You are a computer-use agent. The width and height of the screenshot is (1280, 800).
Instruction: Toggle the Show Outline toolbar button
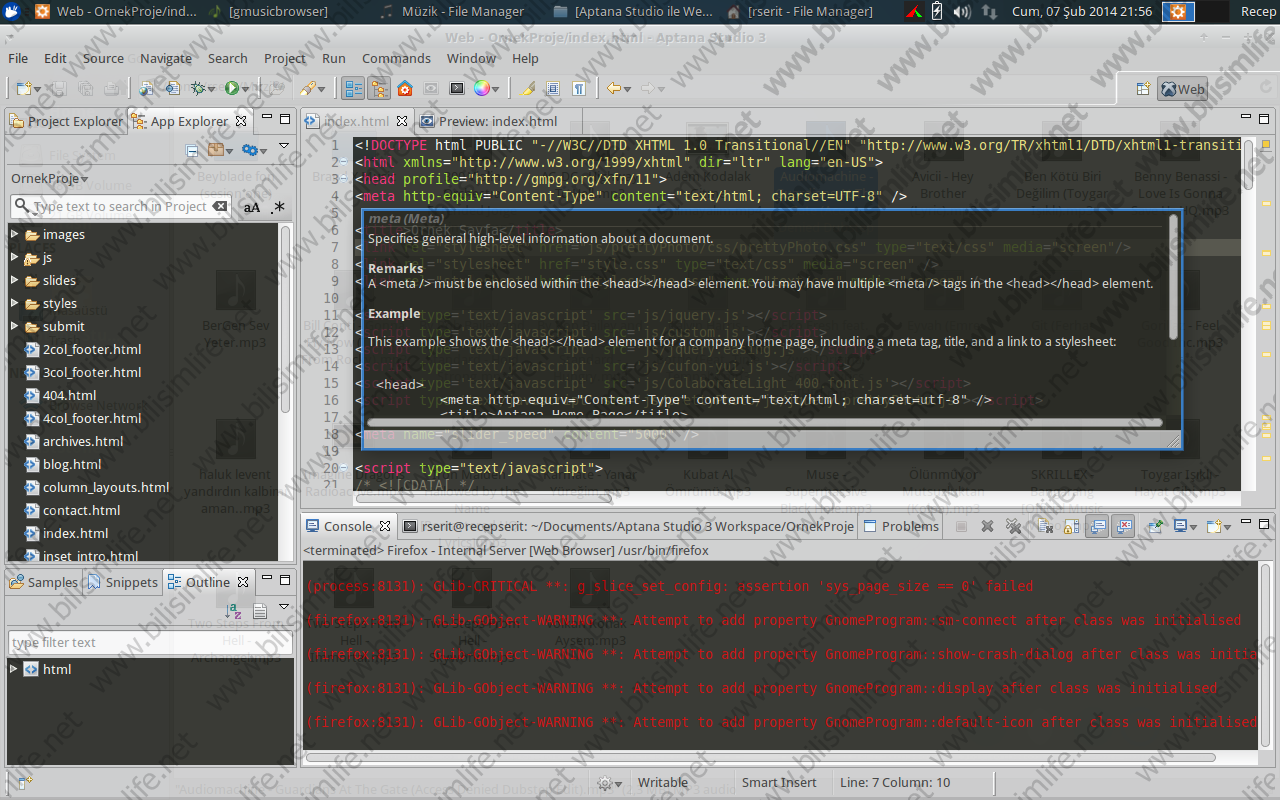click(x=353, y=88)
